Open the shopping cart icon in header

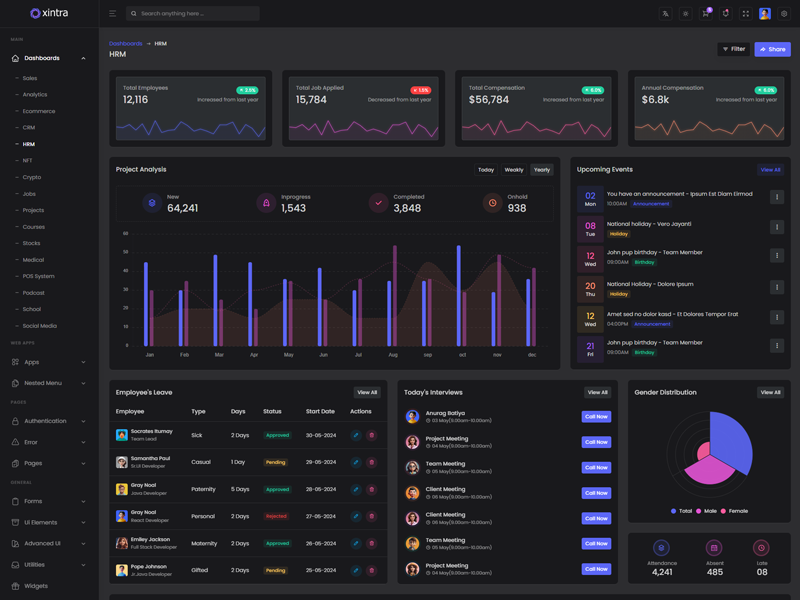[705, 14]
